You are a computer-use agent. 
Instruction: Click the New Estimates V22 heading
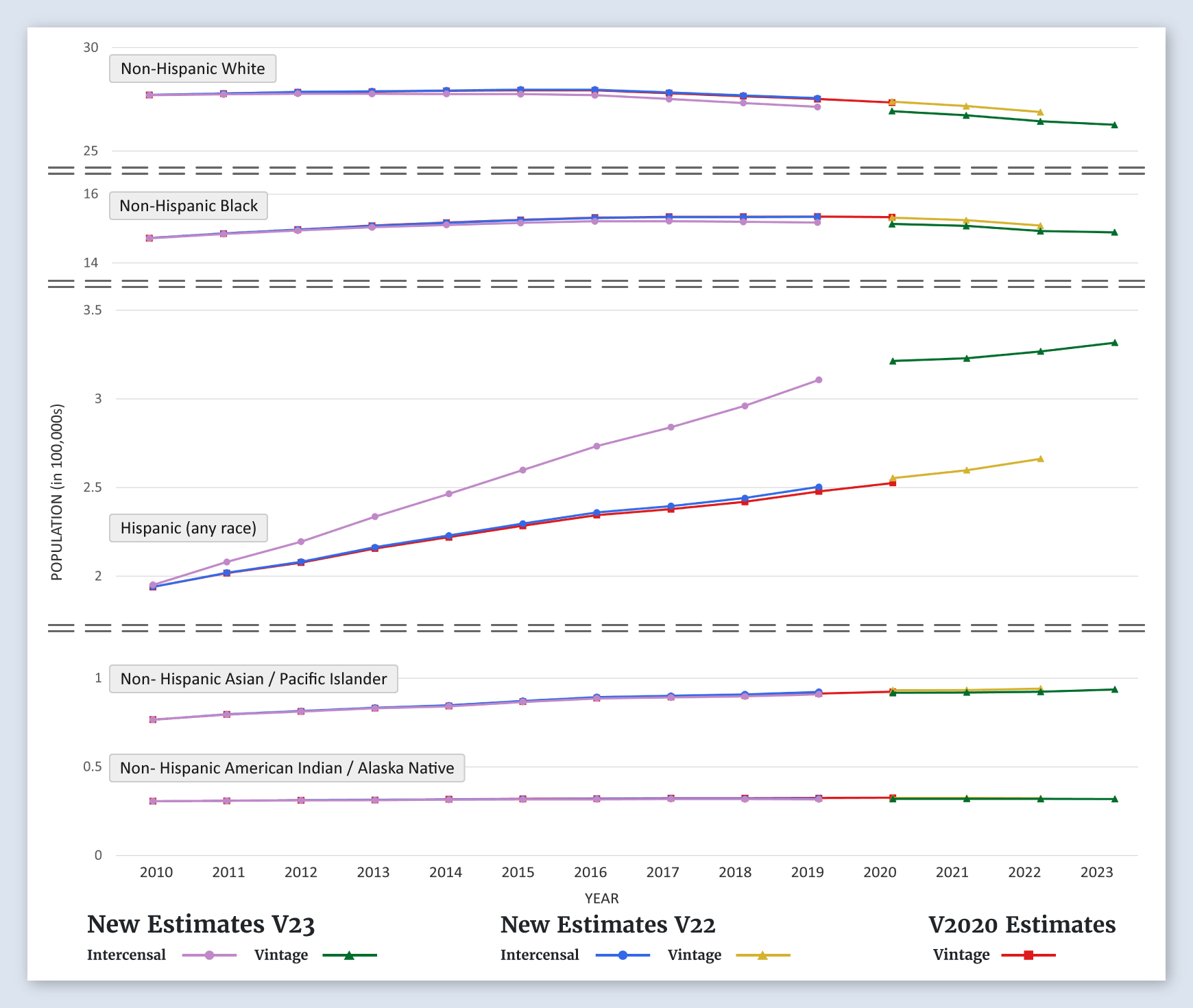607,924
